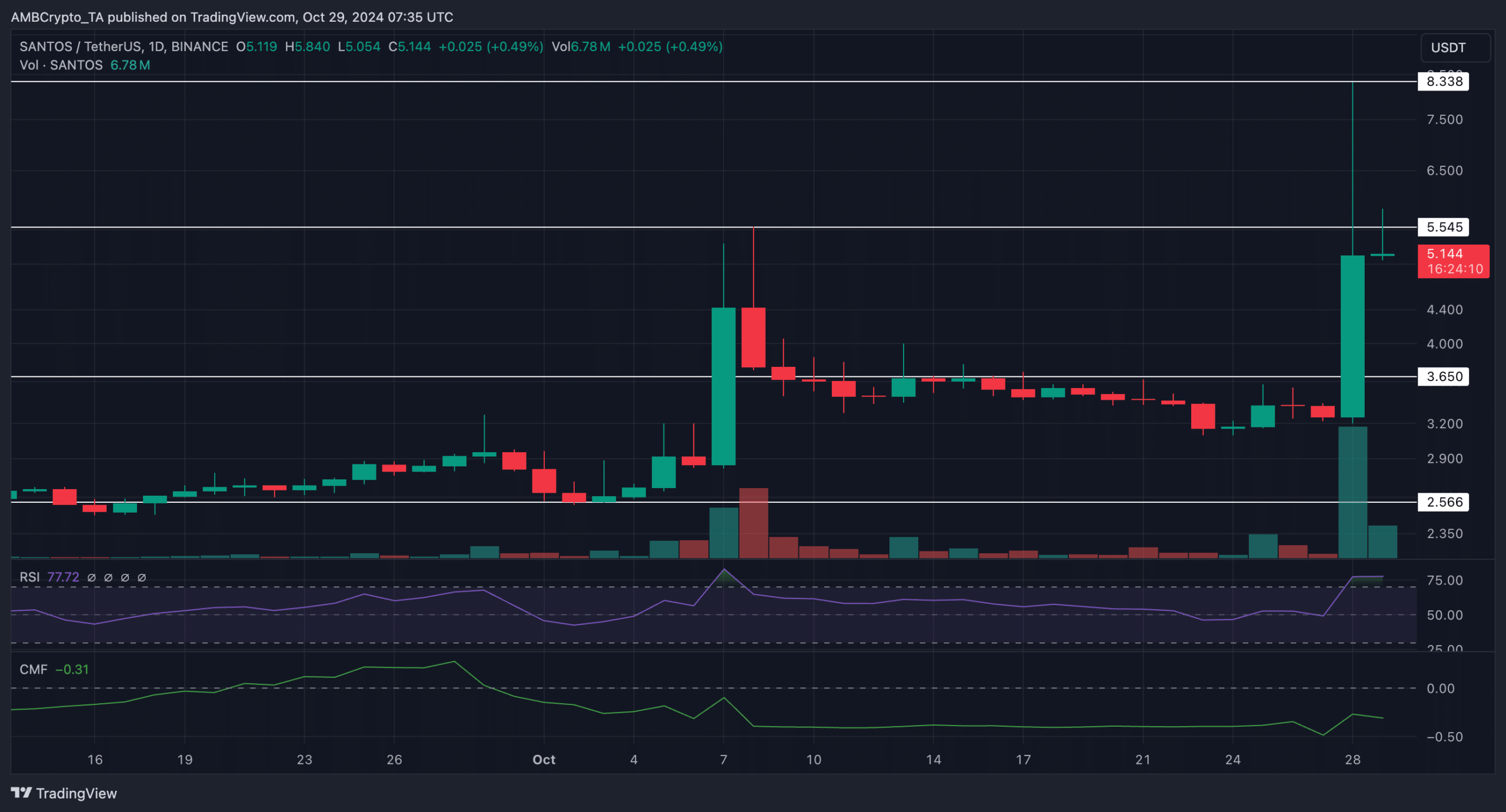1506x812 pixels.
Task: Click the 7 date label on time axis
Action: click(x=724, y=760)
